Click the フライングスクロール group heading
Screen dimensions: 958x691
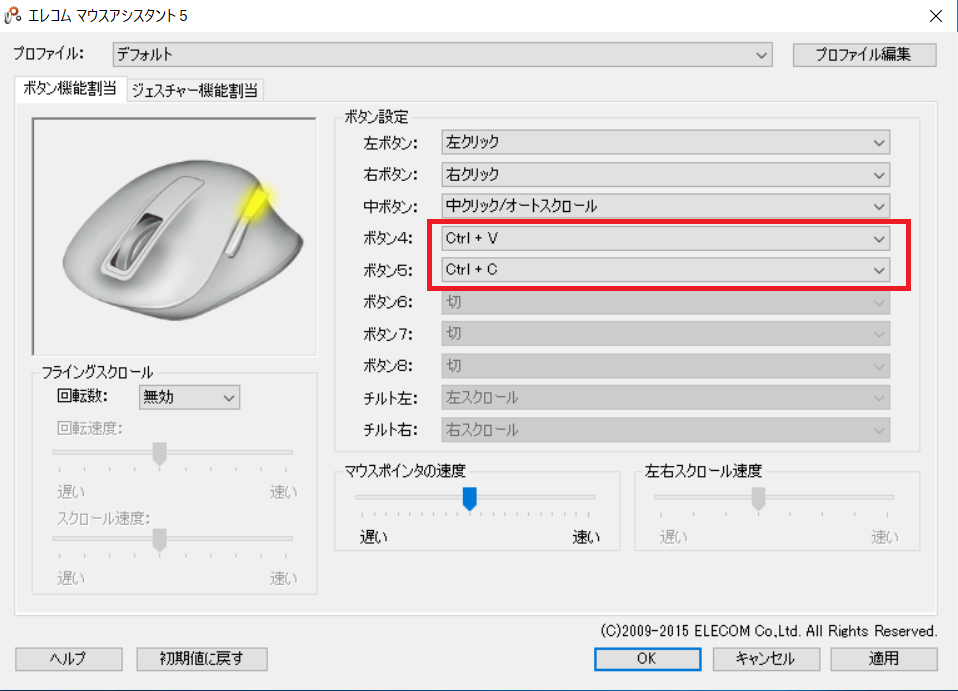[x=97, y=372]
